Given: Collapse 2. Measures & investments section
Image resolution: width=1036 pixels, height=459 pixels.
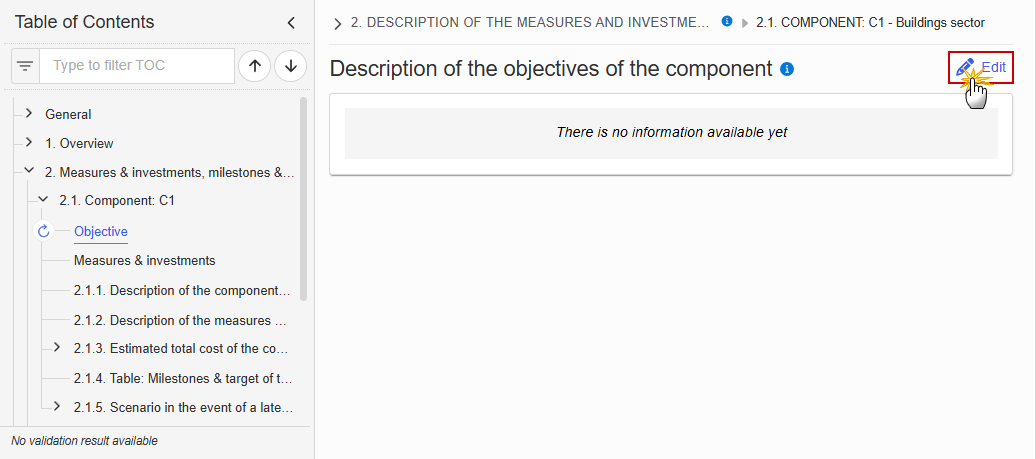Looking at the screenshot, I should [28, 171].
